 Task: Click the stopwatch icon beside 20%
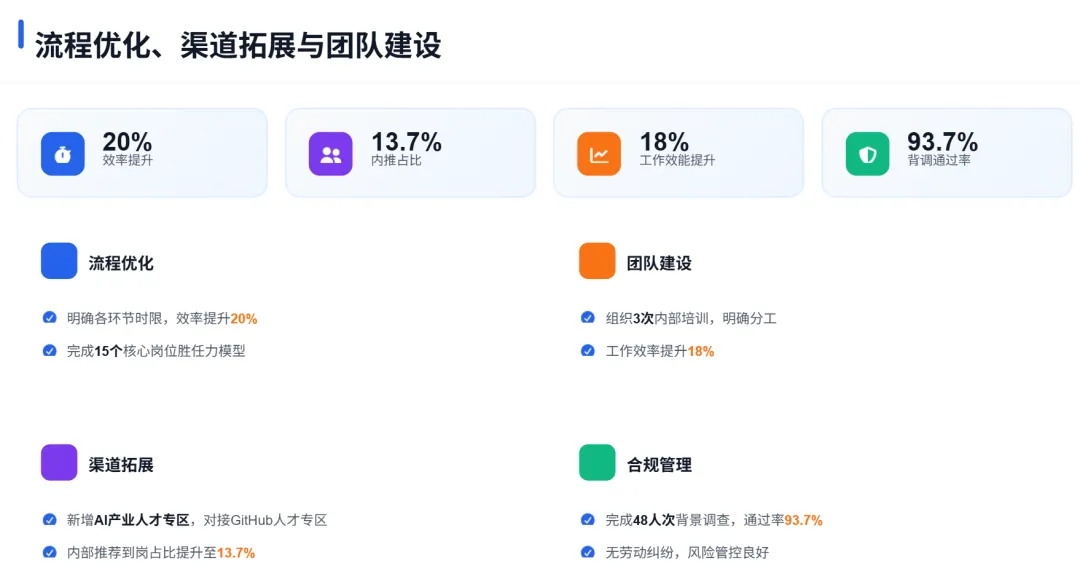(62, 154)
